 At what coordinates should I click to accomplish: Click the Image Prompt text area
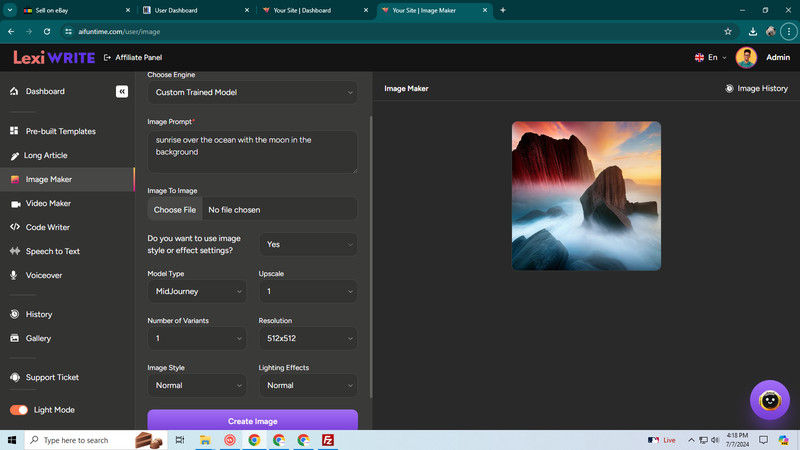point(252,152)
